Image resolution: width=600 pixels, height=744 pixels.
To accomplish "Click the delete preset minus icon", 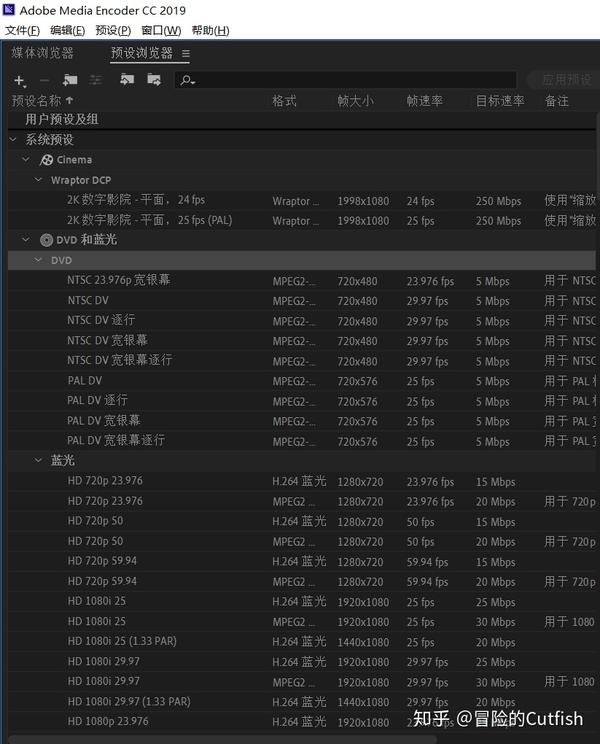I will point(45,80).
